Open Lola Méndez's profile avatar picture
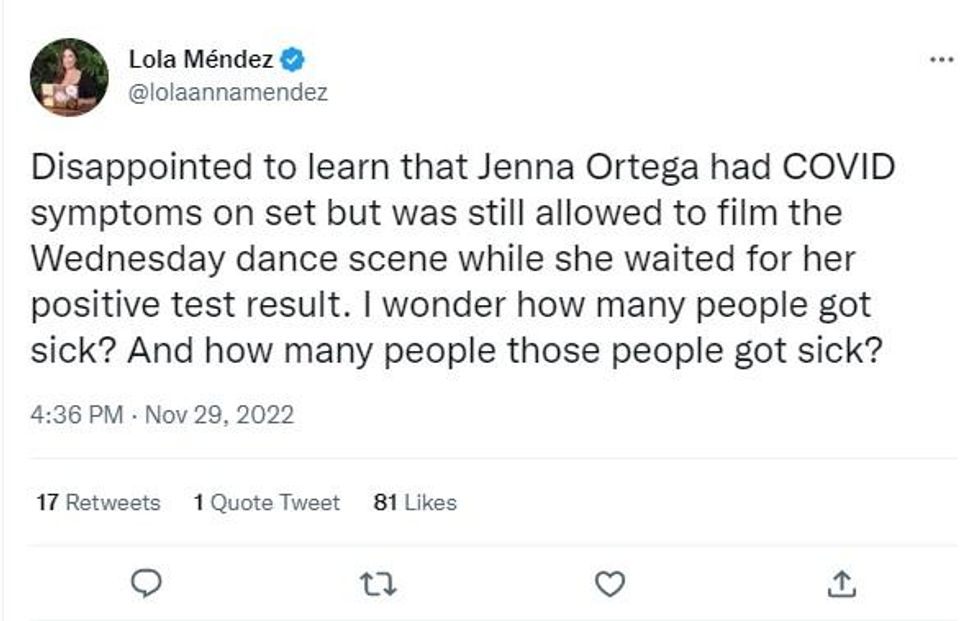Image resolution: width=980 pixels, height=621 pixels. pos(69,77)
